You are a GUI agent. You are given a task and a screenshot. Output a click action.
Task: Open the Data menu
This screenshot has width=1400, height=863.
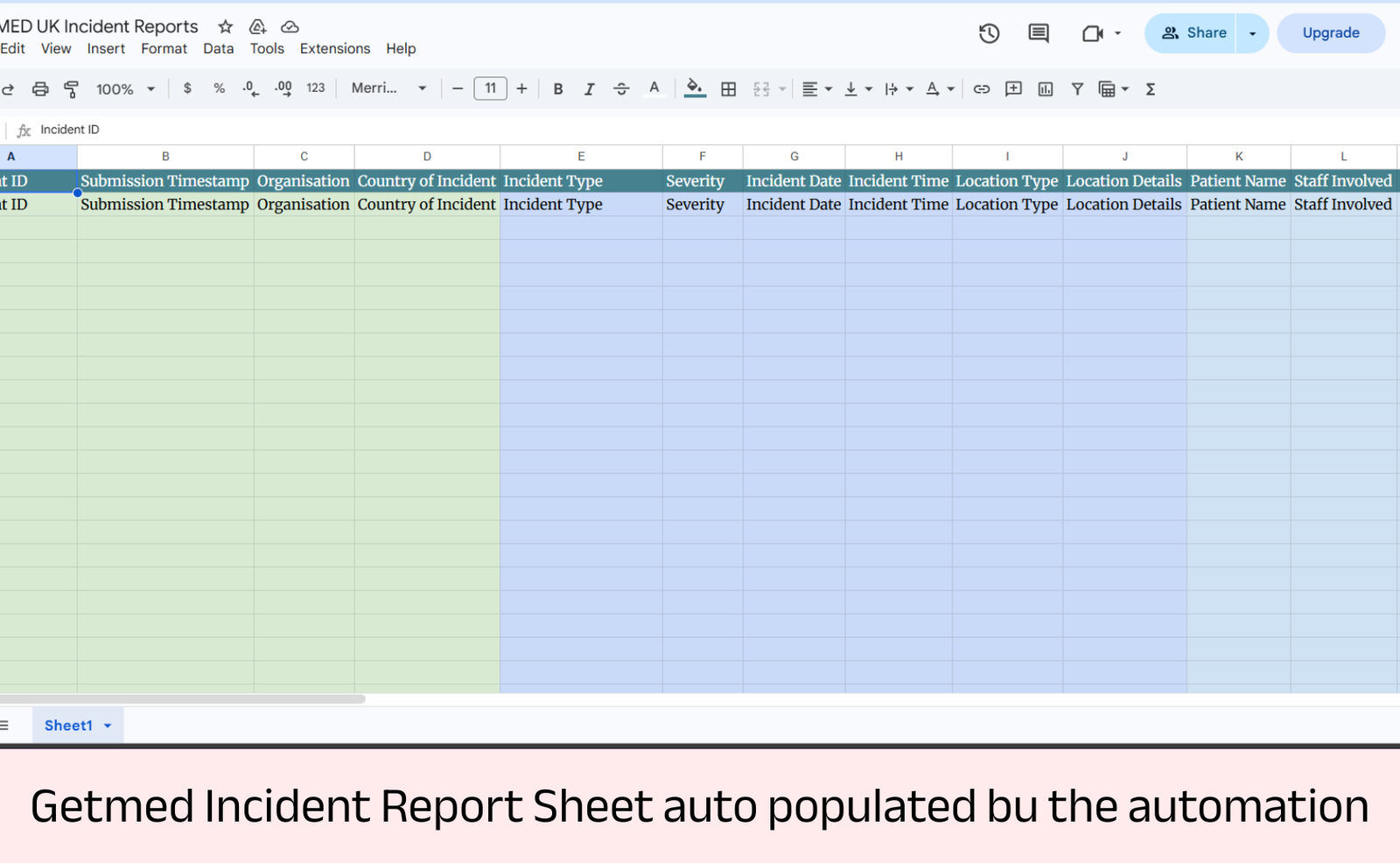pos(218,49)
